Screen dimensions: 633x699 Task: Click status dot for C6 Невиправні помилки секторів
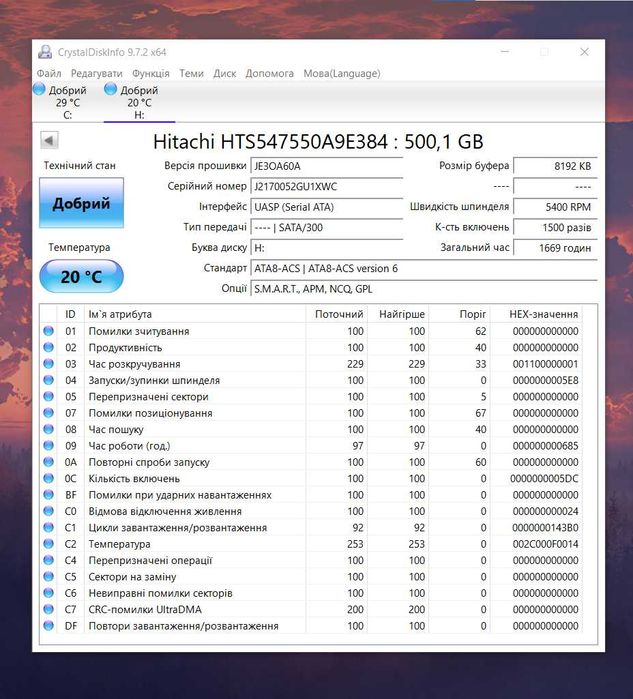(49, 593)
